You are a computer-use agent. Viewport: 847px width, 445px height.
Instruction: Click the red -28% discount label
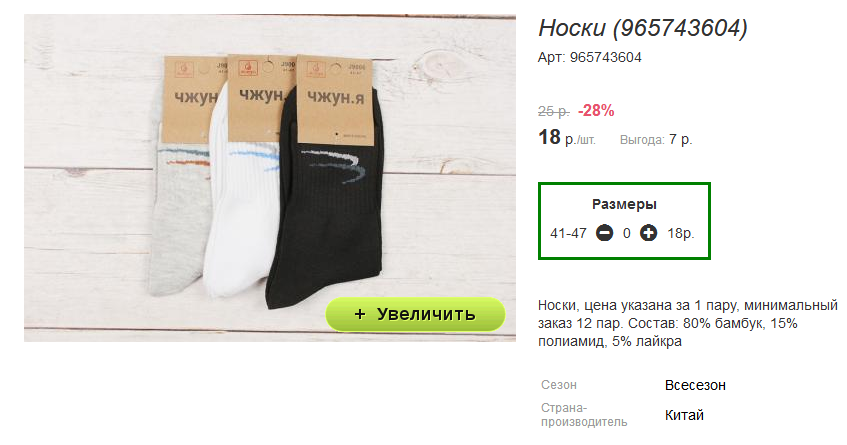(x=596, y=111)
